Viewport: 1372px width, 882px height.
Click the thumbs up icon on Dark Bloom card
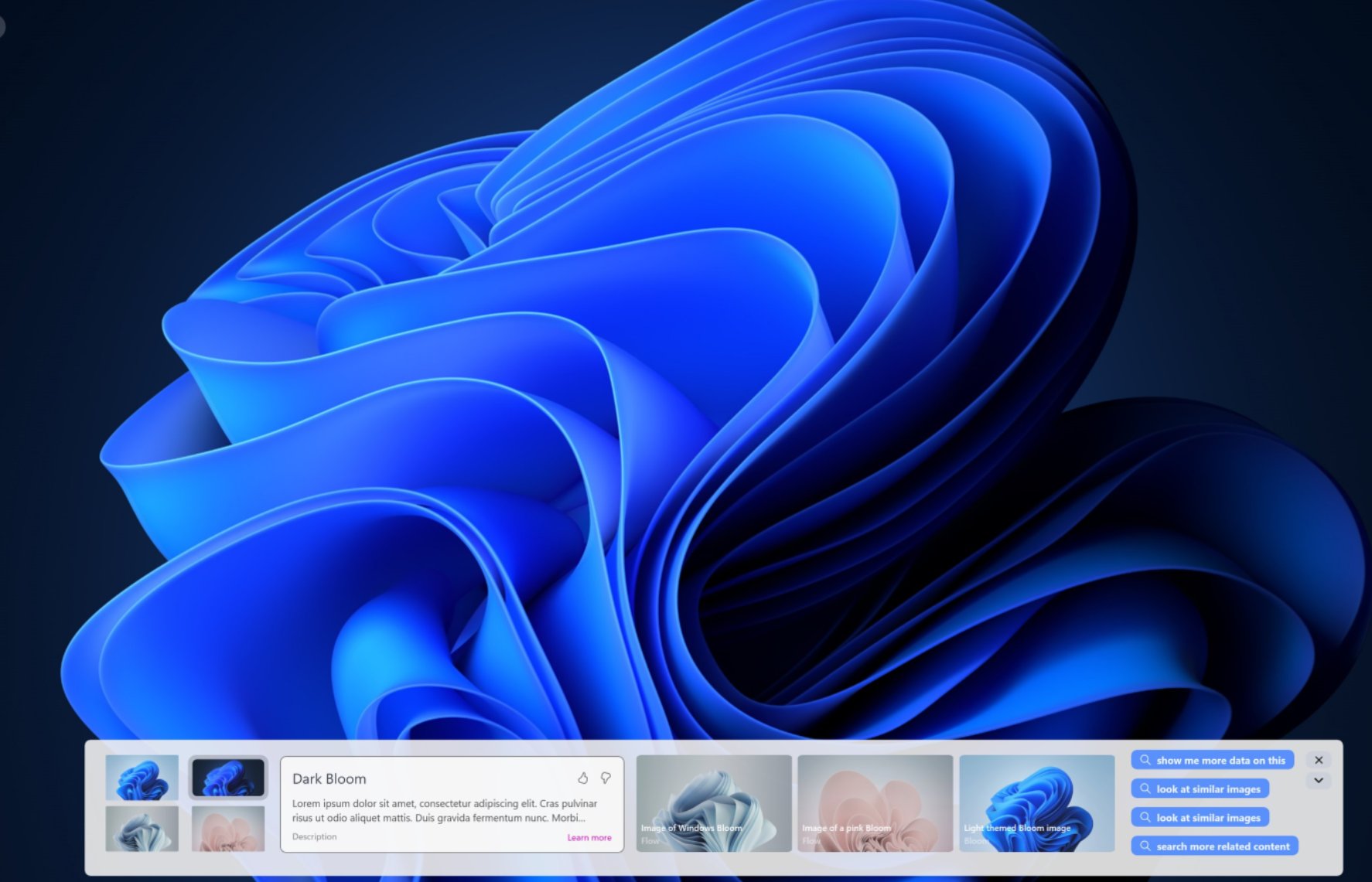(584, 778)
